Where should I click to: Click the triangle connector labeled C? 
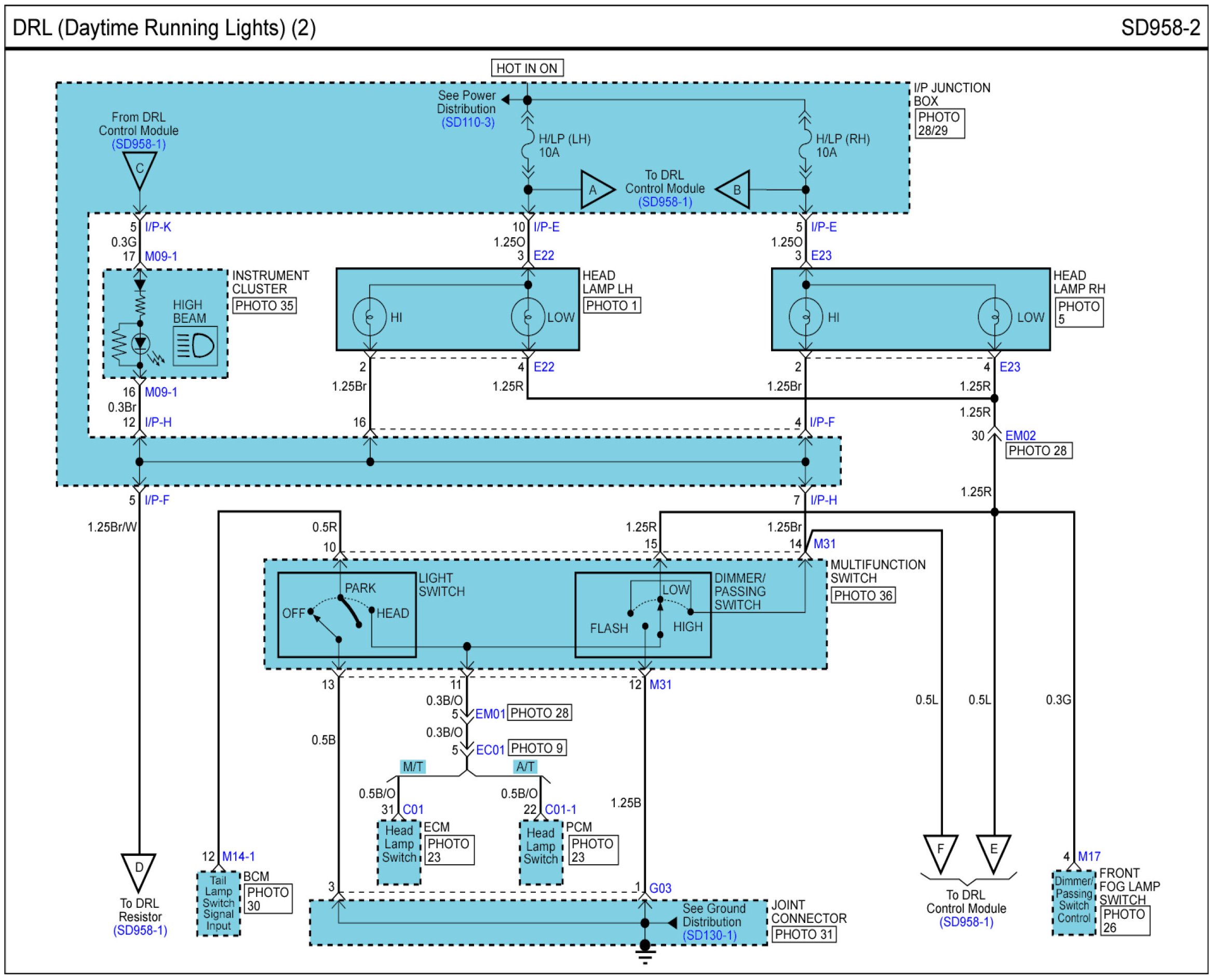pyautogui.click(x=140, y=168)
